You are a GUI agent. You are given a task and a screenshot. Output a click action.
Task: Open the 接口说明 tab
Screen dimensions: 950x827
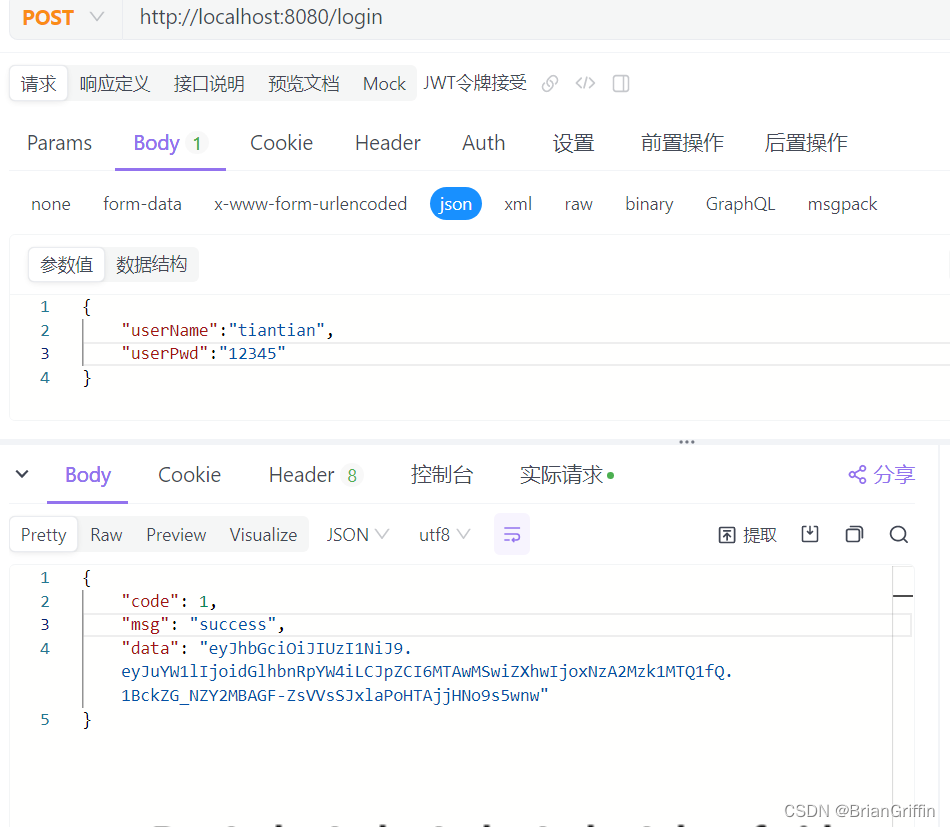[209, 84]
